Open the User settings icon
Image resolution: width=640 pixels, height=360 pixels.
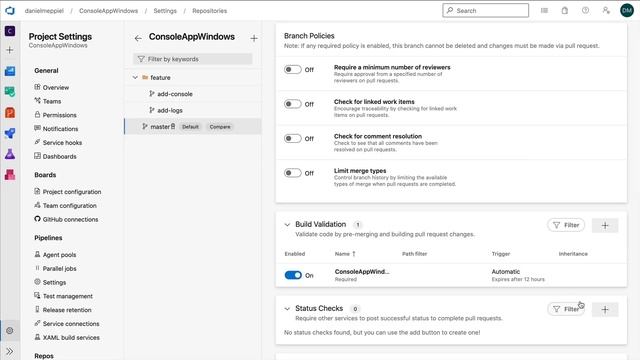[606, 11]
